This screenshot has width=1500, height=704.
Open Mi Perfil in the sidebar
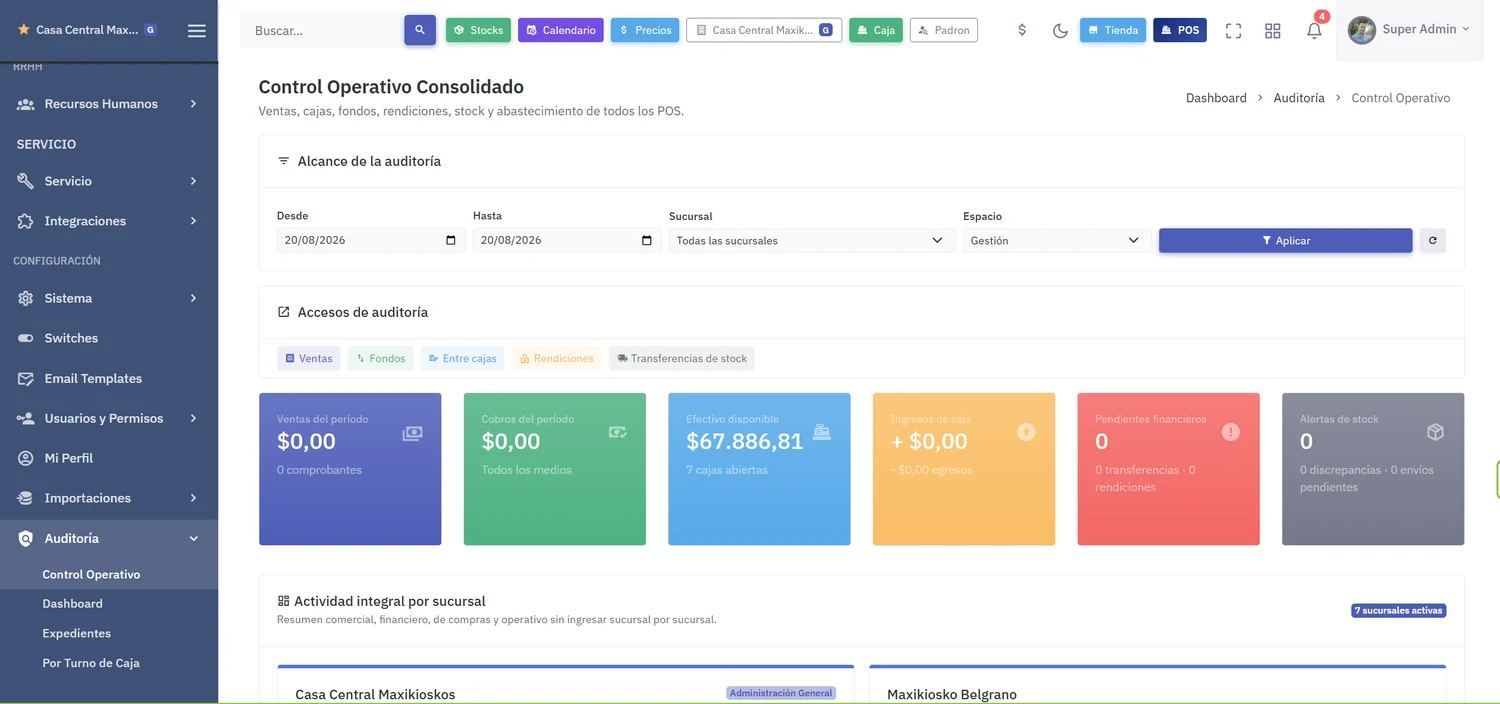tap(108, 458)
